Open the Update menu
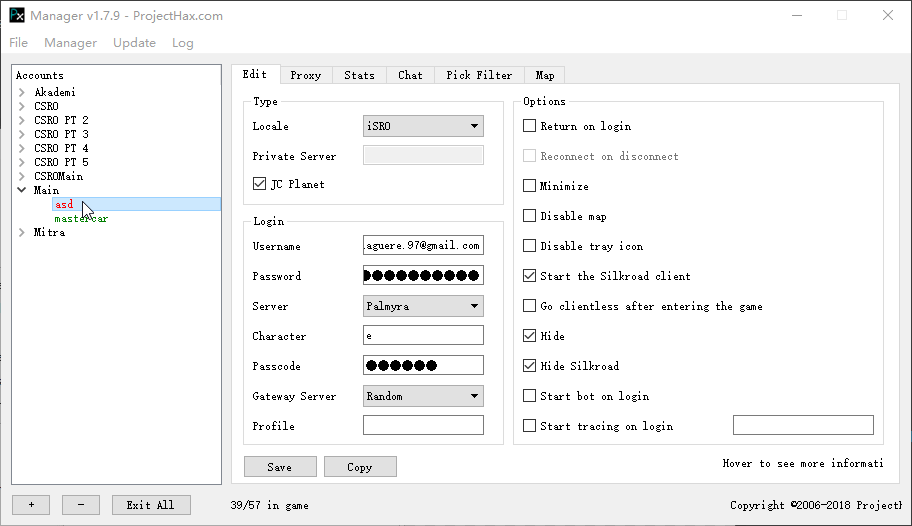Screen dimensions: 912x526 pyautogui.click(x=134, y=43)
